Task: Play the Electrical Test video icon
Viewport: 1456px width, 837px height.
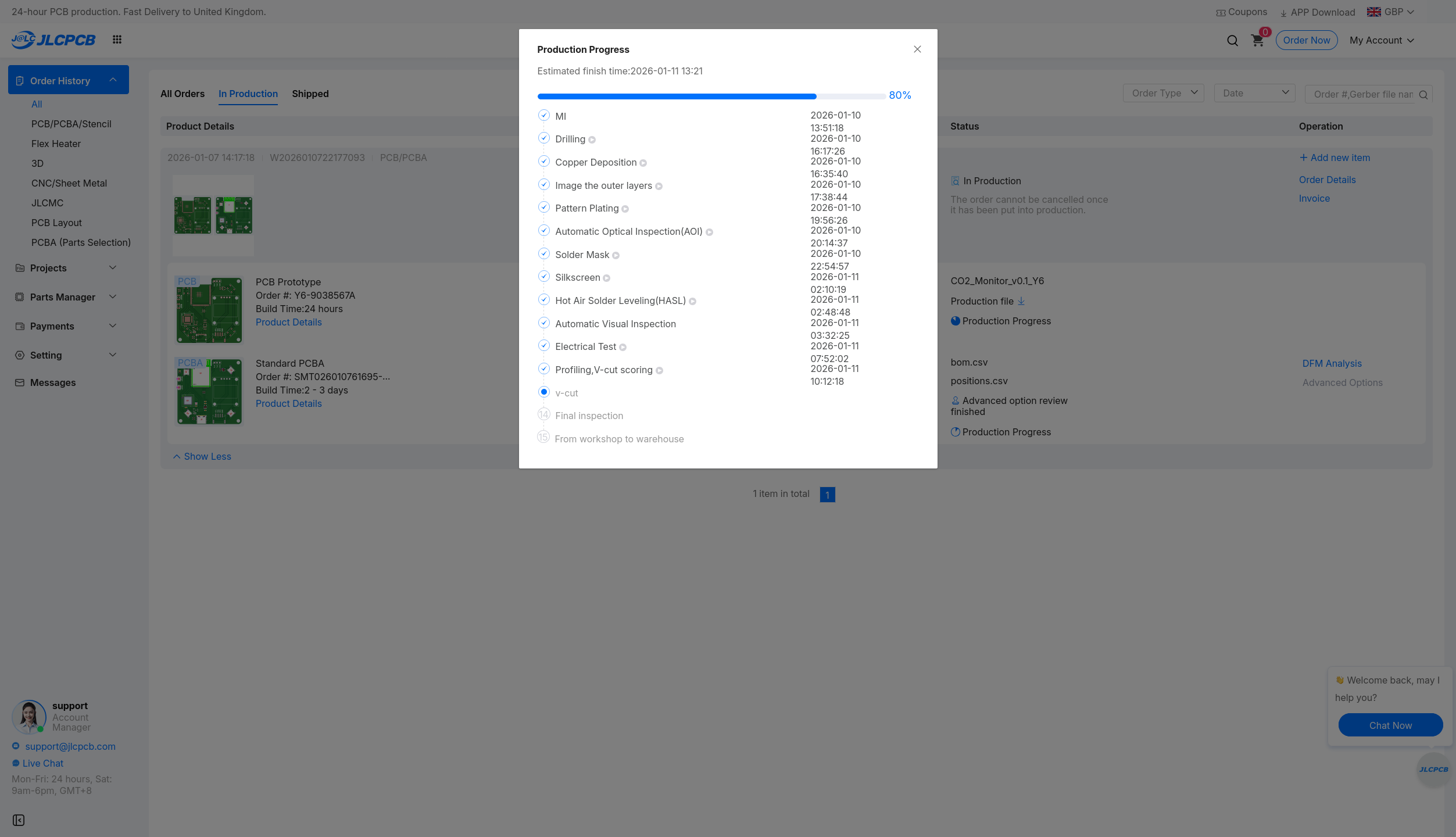Action: 623,348
